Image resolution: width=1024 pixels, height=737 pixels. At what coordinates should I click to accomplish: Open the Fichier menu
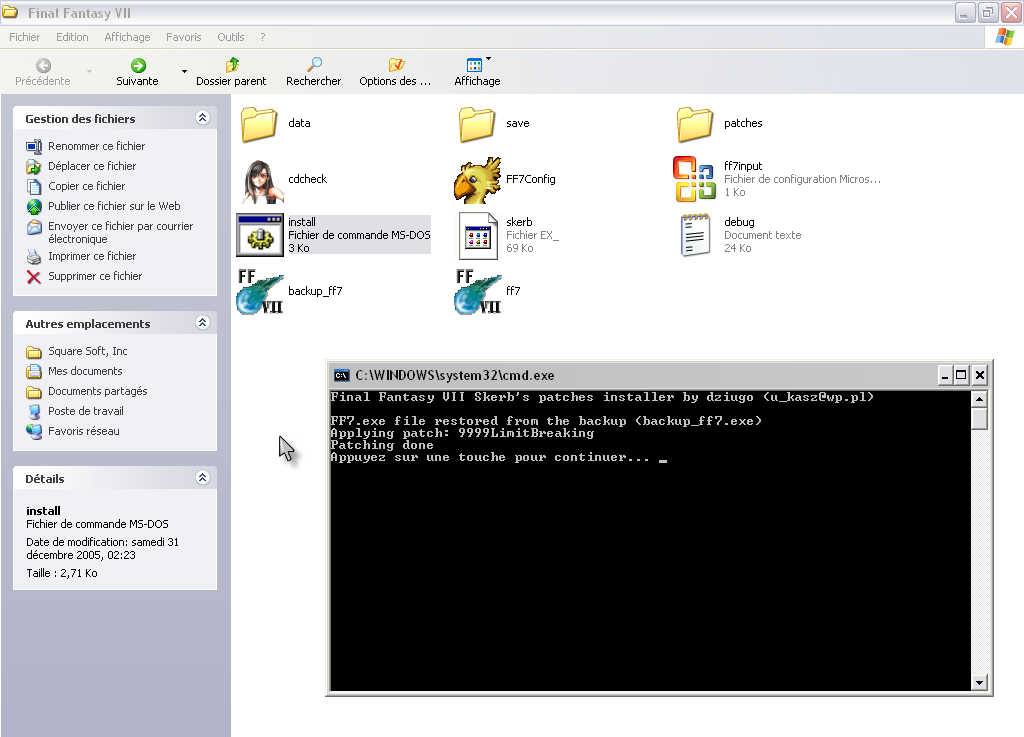pyautogui.click(x=24, y=37)
